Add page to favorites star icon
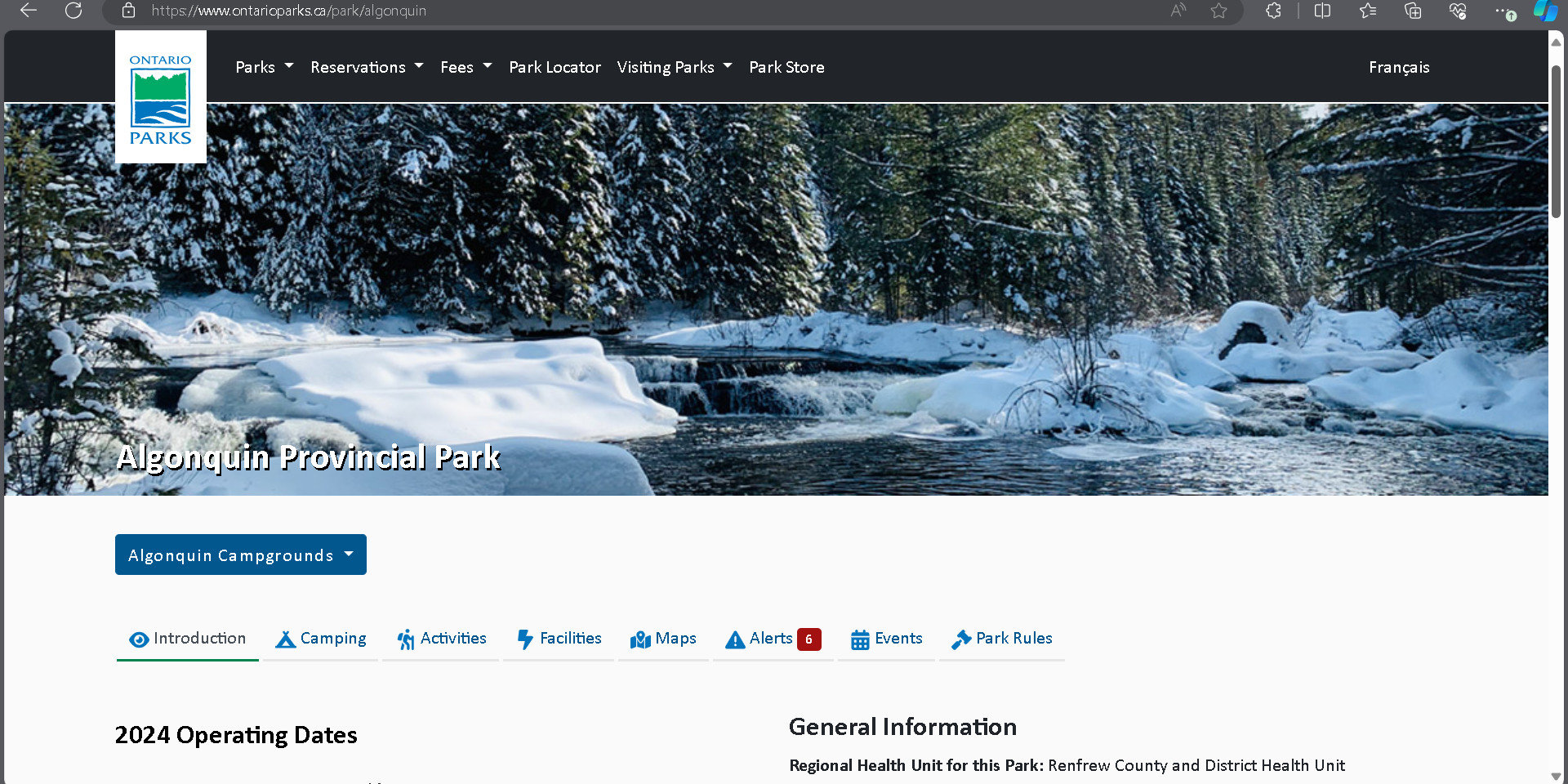The width and height of the screenshot is (1568, 784). coord(1218,11)
